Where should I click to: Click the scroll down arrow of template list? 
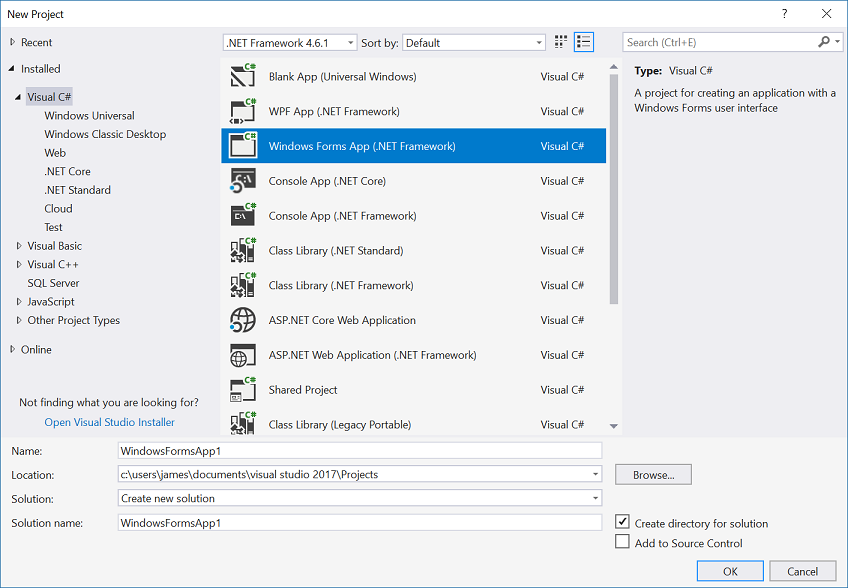(613, 426)
